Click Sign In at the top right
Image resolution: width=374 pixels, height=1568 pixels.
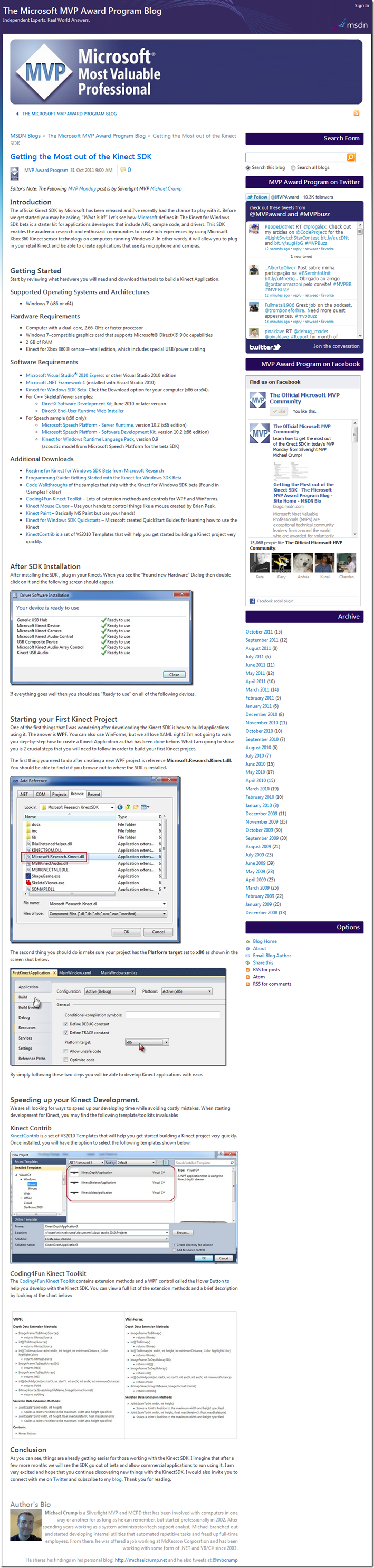point(361,5)
